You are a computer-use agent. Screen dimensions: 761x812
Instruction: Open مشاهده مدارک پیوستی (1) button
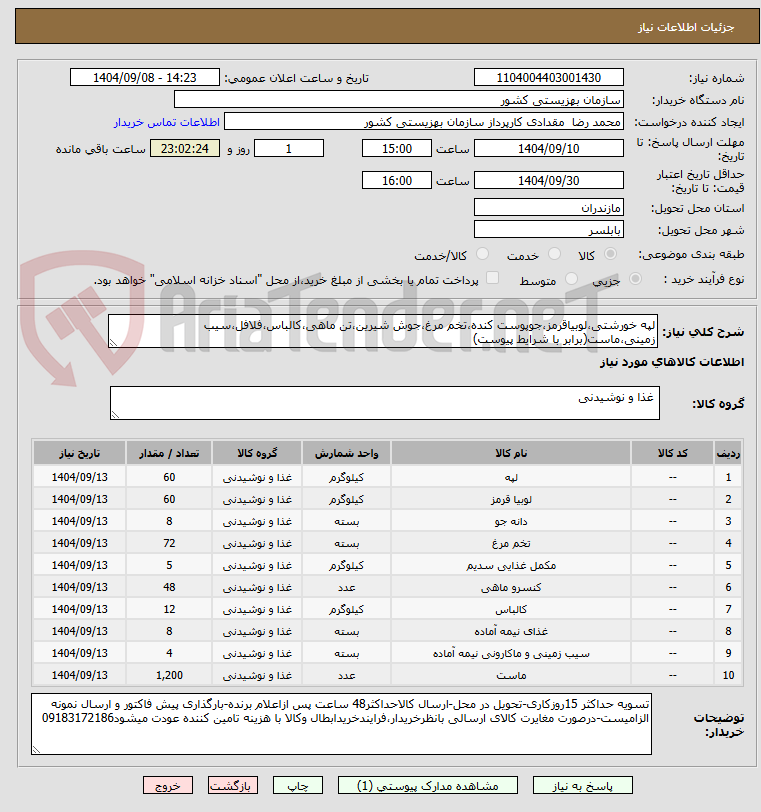428,786
